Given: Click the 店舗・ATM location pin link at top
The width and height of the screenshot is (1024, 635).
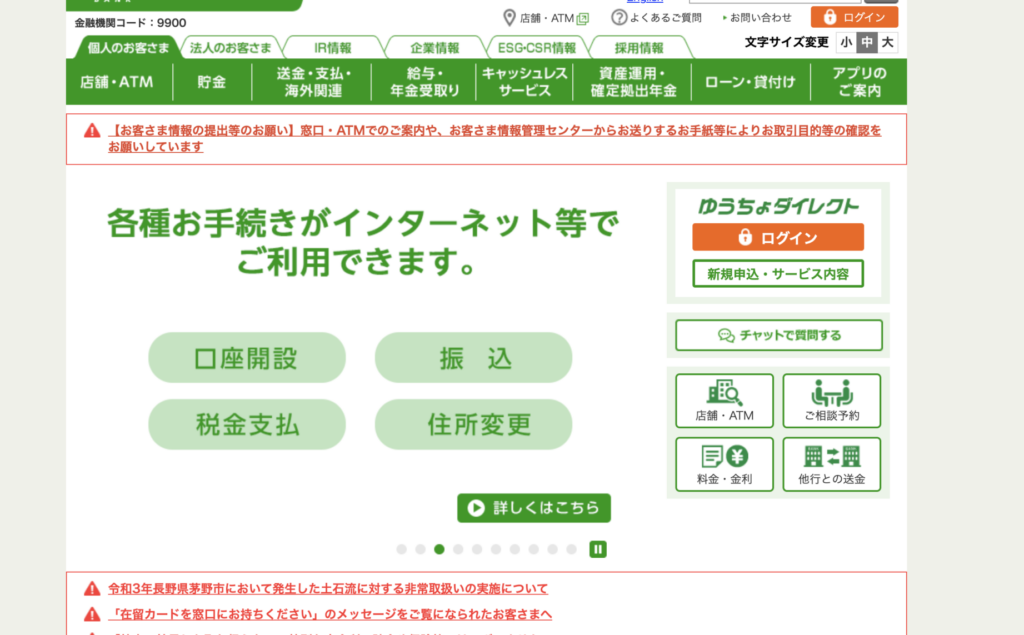Looking at the screenshot, I should click(x=545, y=18).
